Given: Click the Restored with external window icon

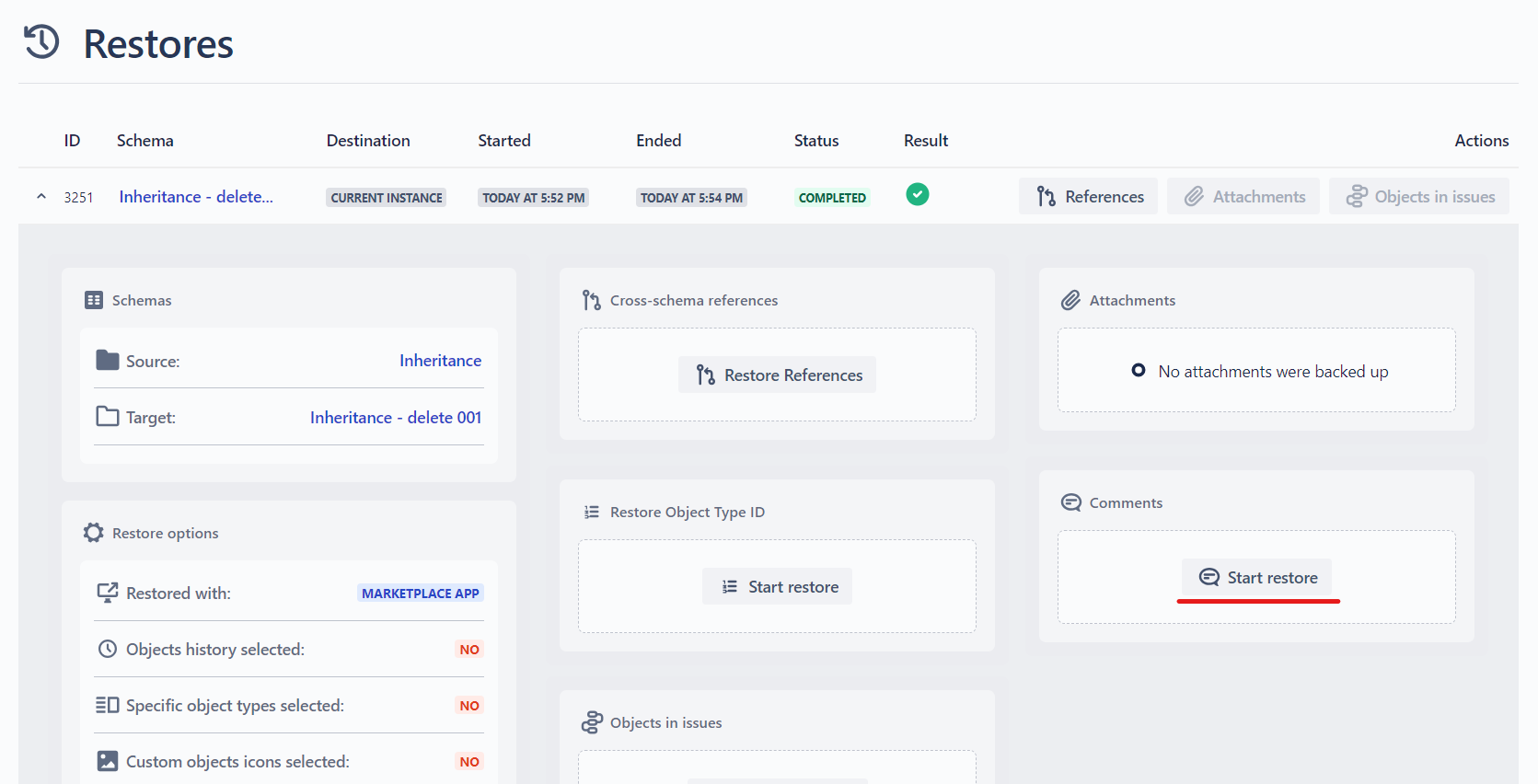Looking at the screenshot, I should click(108, 593).
